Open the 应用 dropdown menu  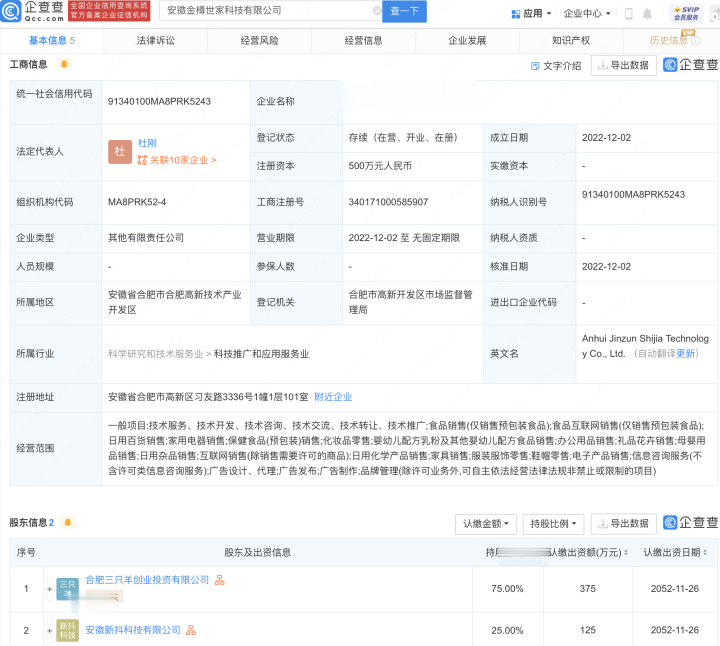pyautogui.click(x=531, y=13)
